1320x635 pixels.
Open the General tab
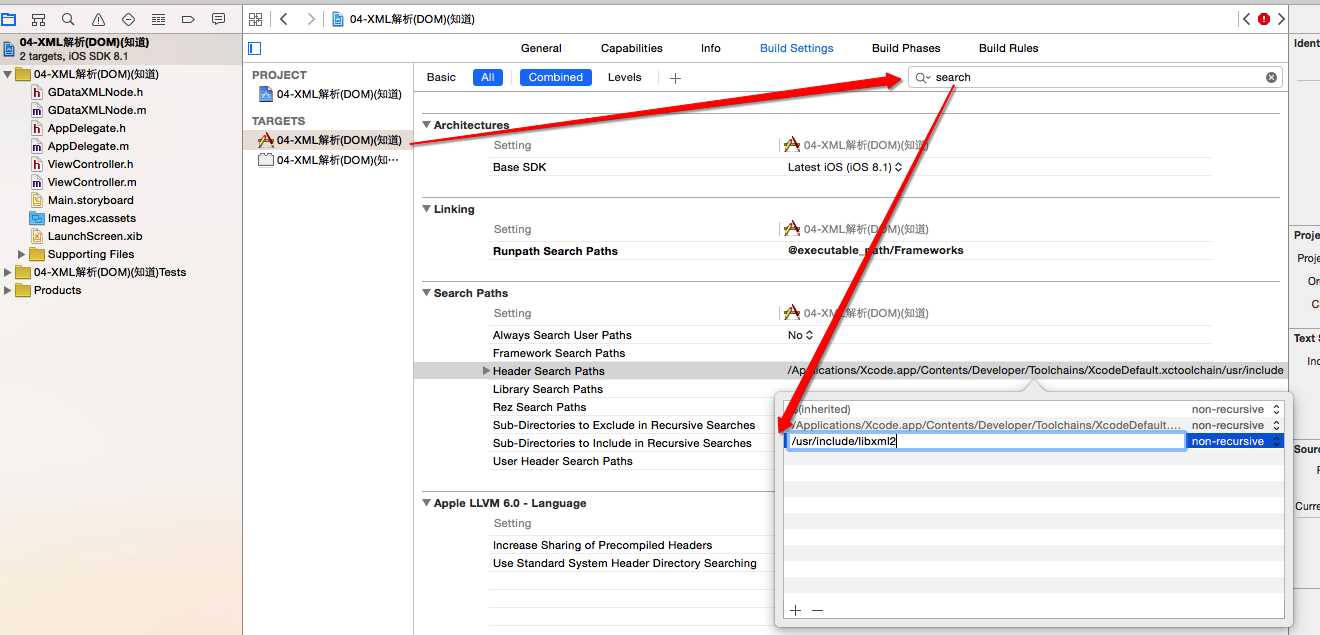pyautogui.click(x=541, y=48)
